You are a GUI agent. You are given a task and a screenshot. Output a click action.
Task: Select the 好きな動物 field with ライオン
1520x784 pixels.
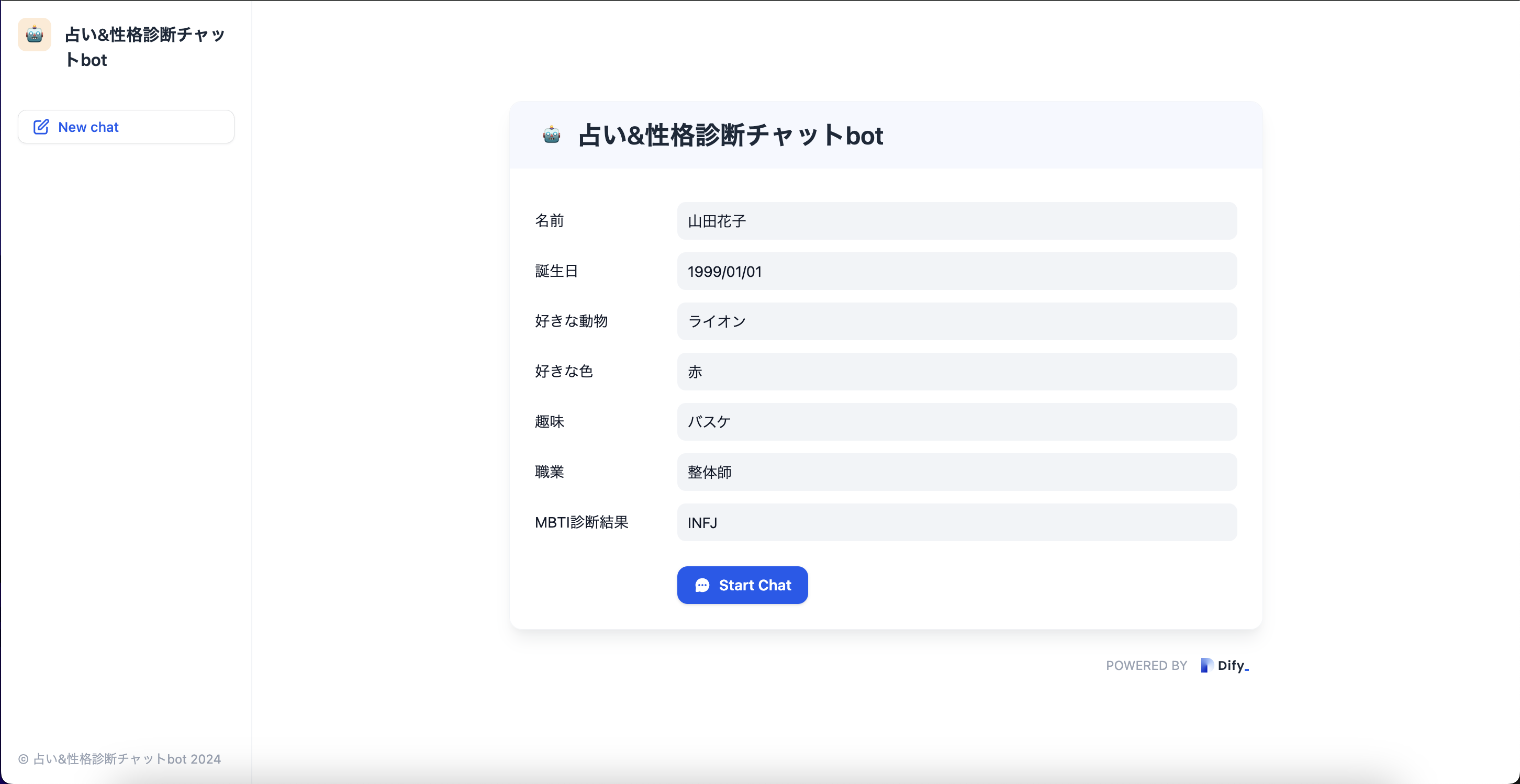click(956, 321)
